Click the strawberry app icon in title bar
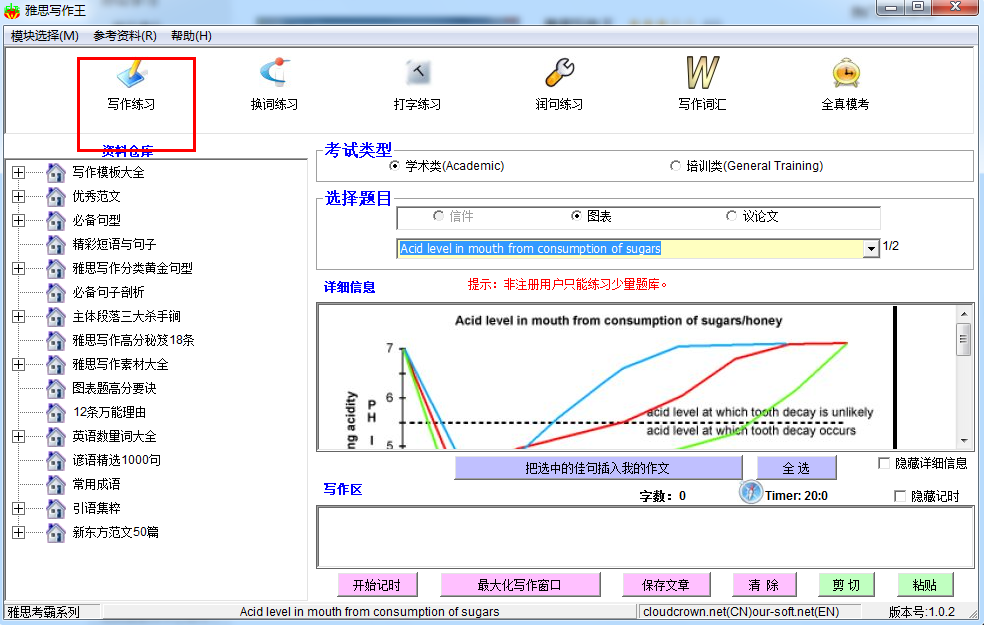This screenshot has height=625, width=984. pos(11,11)
